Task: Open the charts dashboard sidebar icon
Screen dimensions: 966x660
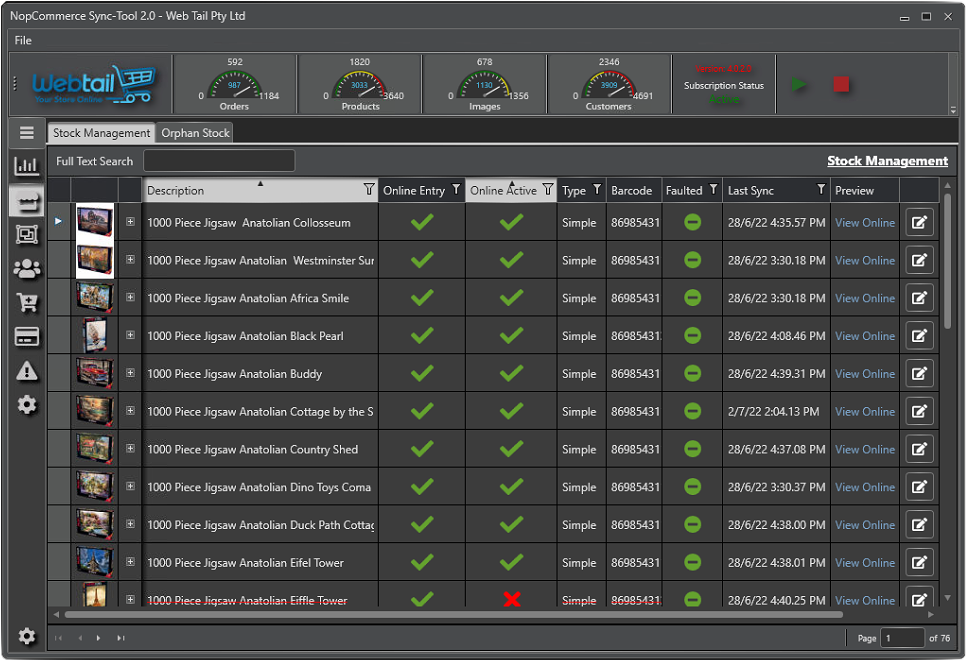Action: pos(27,166)
